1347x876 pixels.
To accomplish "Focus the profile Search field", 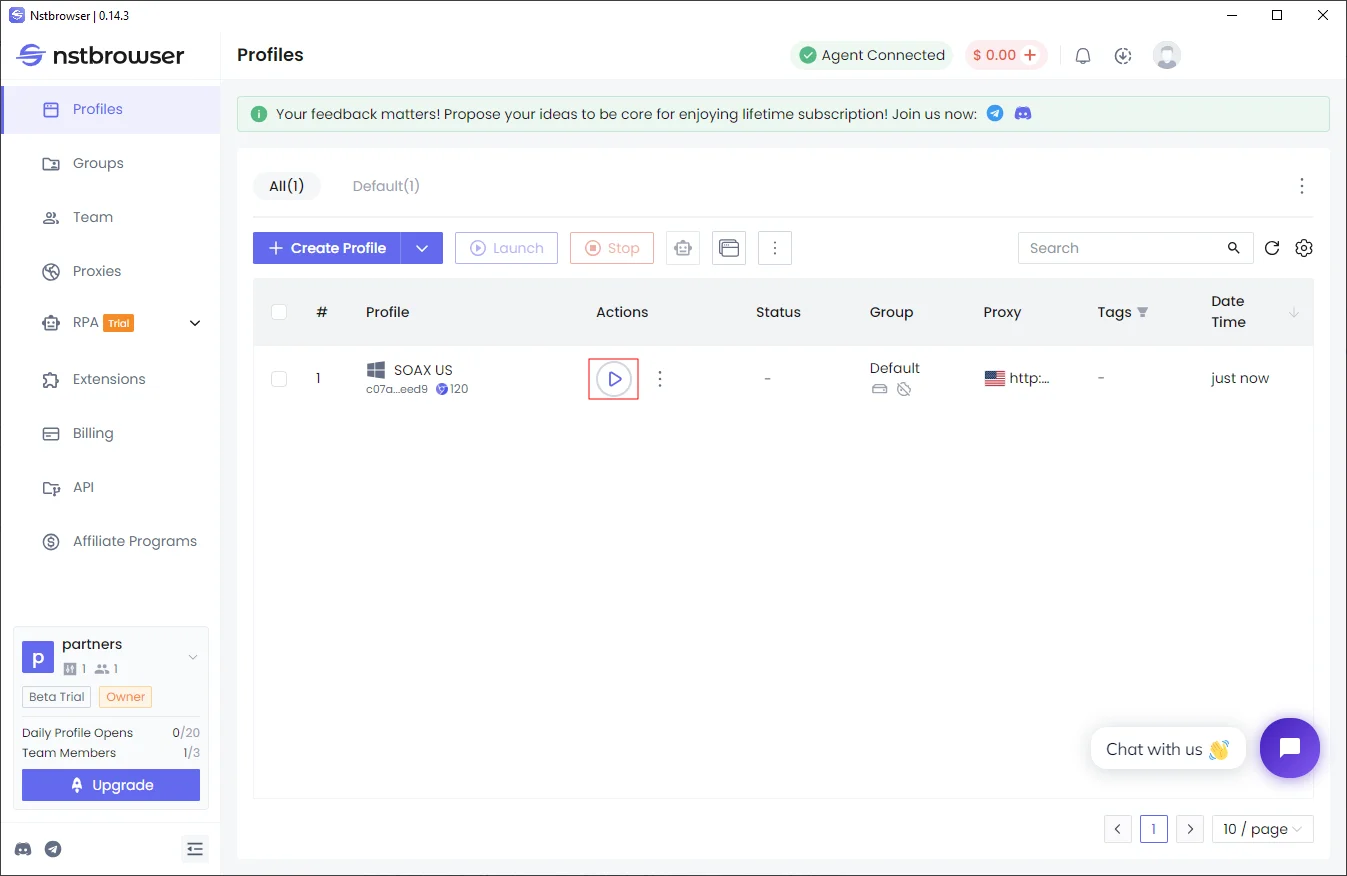I will (1122, 248).
